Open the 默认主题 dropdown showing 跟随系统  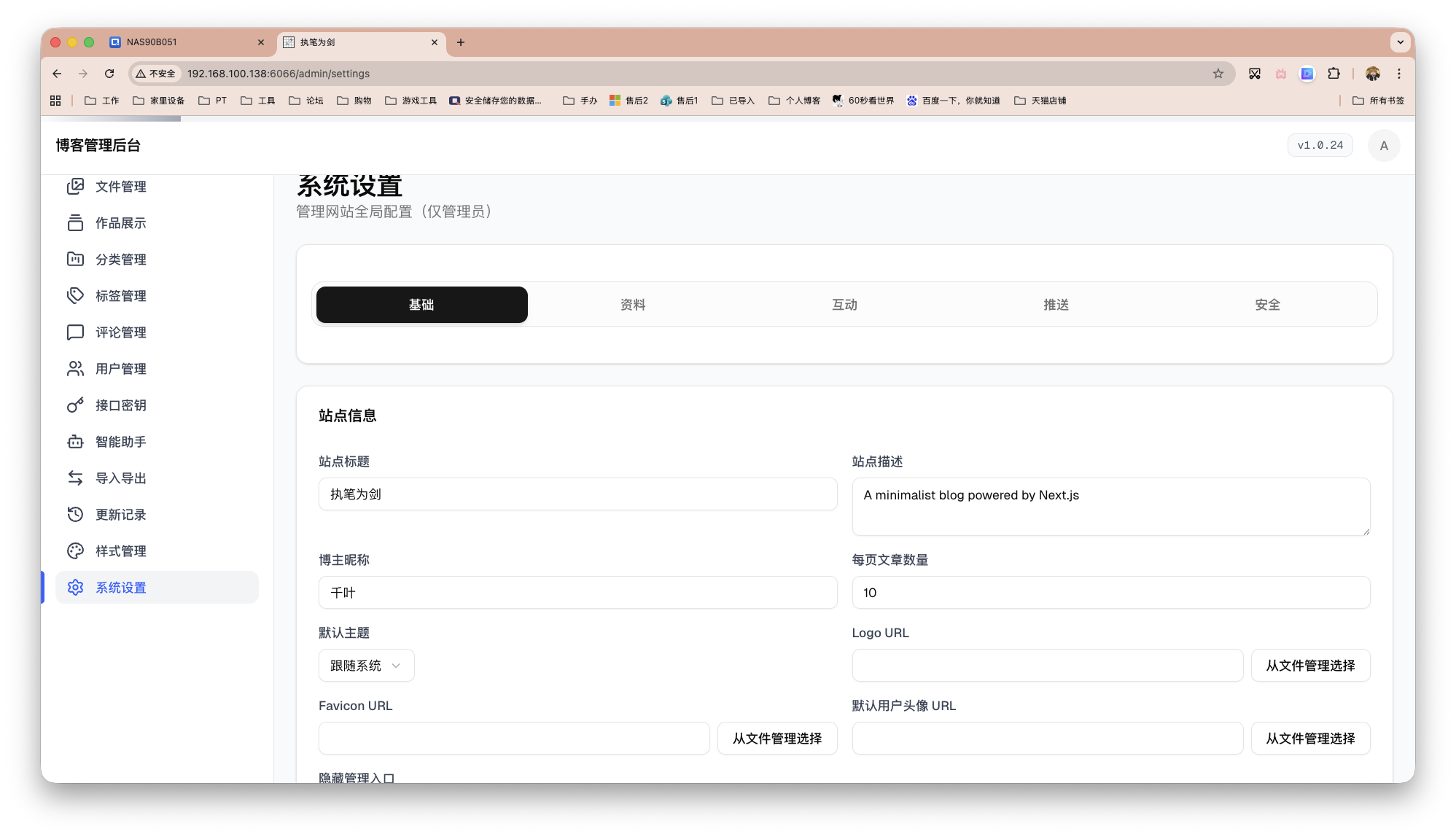[x=365, y=665]
